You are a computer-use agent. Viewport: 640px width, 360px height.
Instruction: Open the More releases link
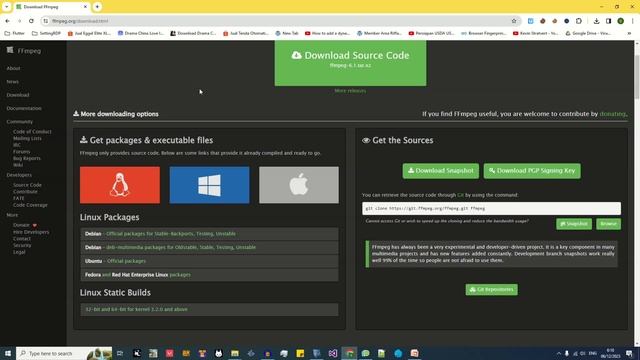tap(350, 91)
